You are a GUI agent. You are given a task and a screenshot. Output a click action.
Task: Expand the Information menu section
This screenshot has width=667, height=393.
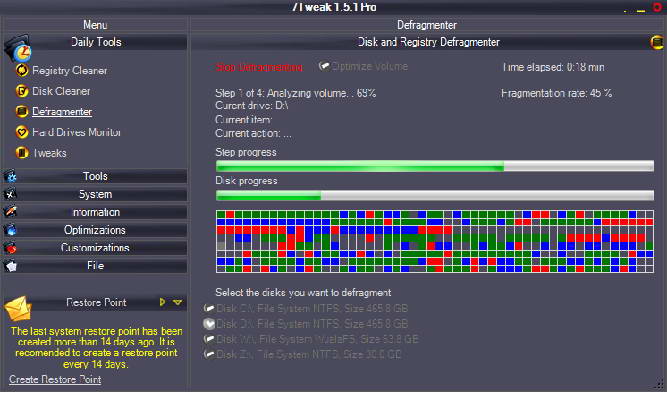click(95, 212)
